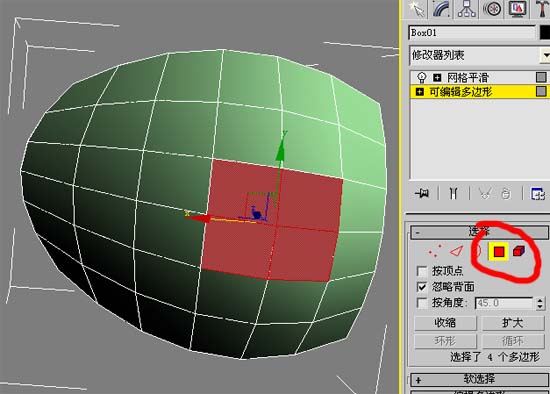Click the Box01 object name field
Screen dimensions: 550x394
pyautogui.click(x=472, y=33)
